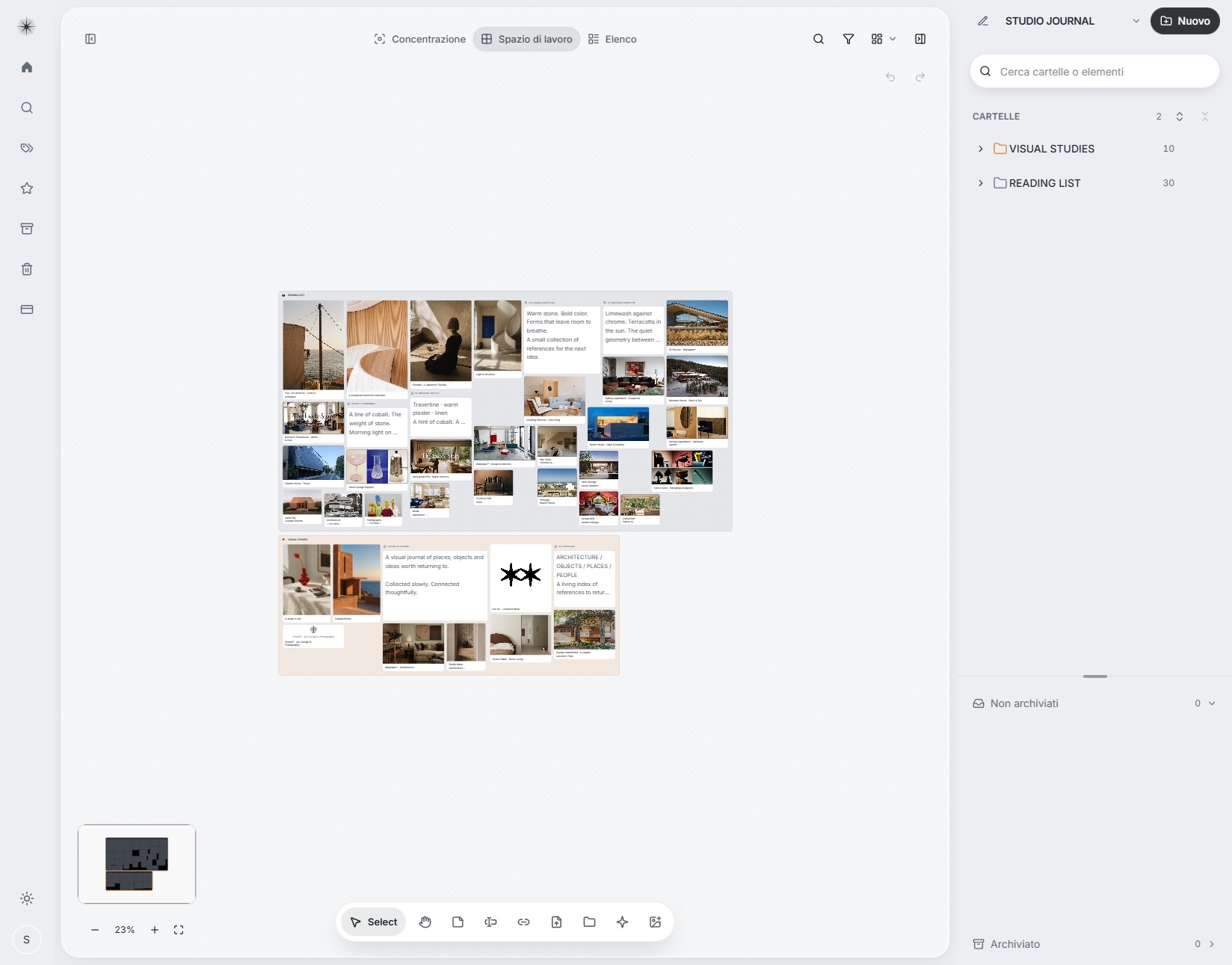Add a new note with note tool
Image resolution: width=1232 pixels, height=965 pixels.
(x=458, y=922)
